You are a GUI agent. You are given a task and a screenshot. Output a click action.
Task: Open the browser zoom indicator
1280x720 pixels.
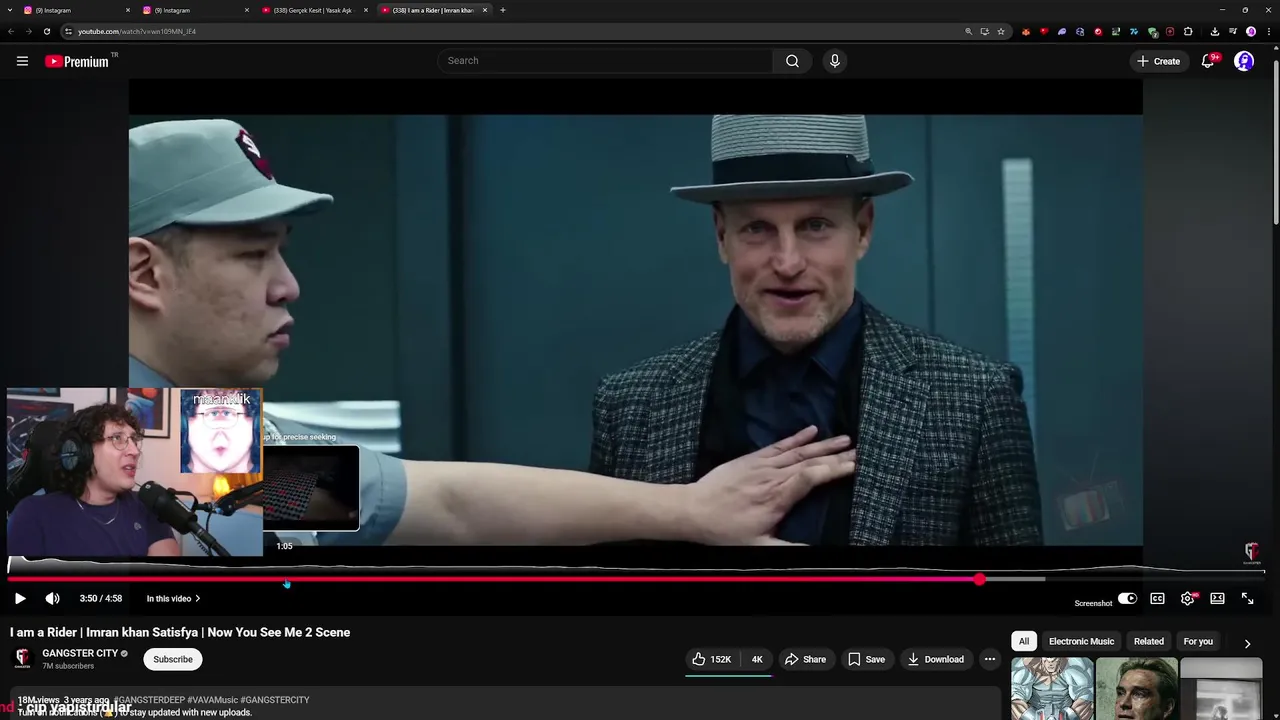pos(968,31)
